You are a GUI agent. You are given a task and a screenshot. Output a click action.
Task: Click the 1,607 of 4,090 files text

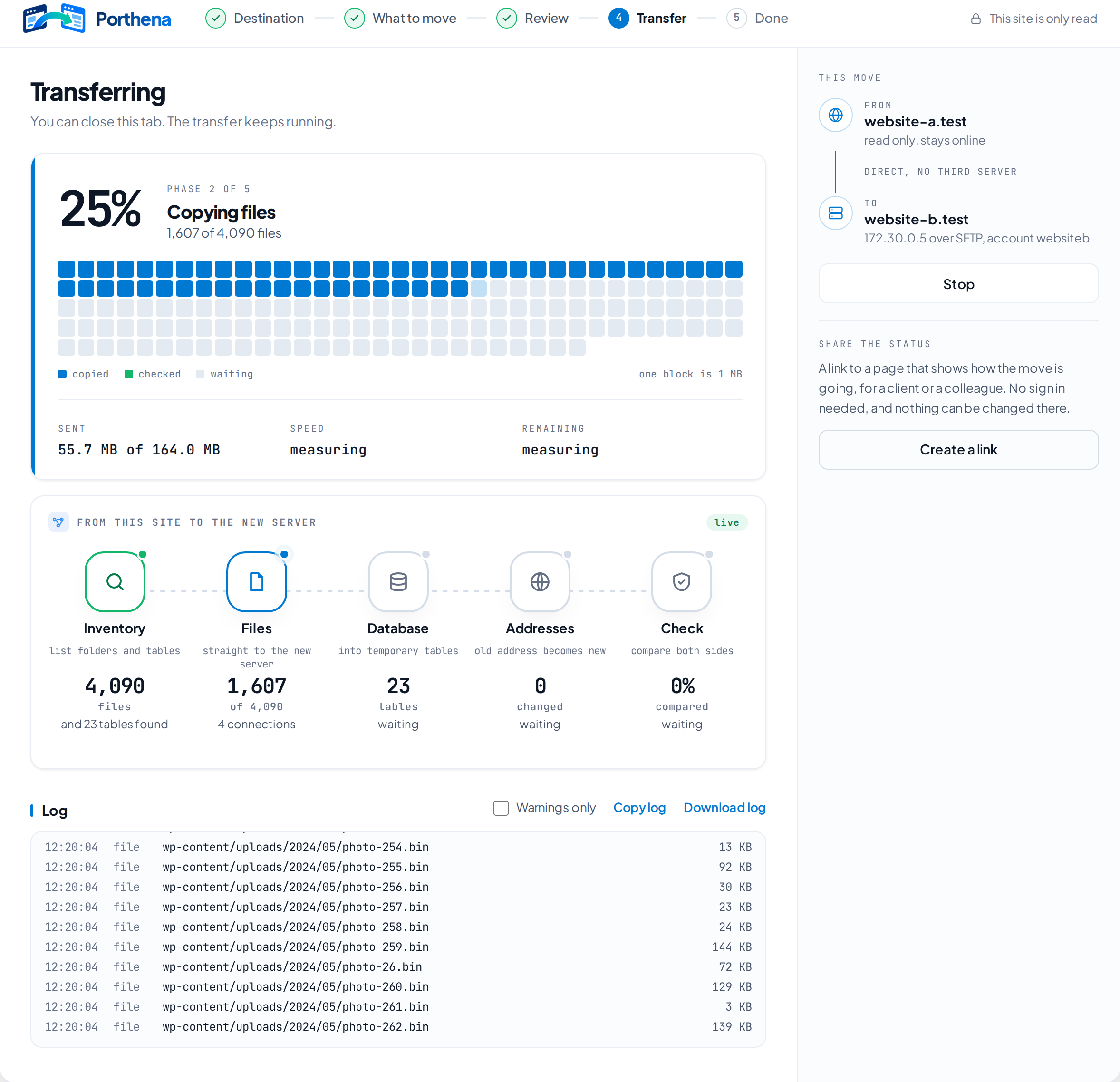224,232
